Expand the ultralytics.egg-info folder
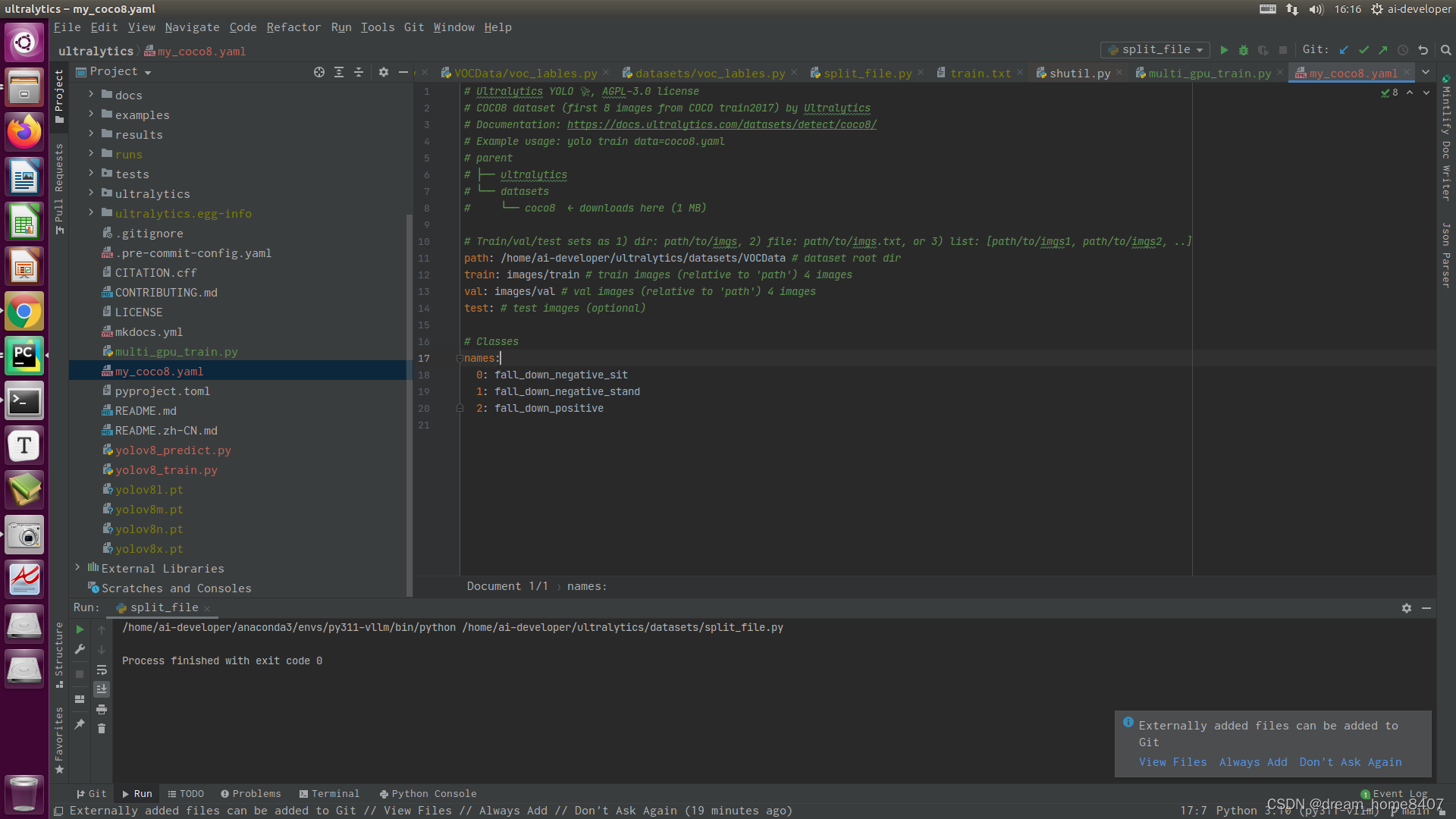The width and height of the screenshot is (1456, 819). point(91,212)
